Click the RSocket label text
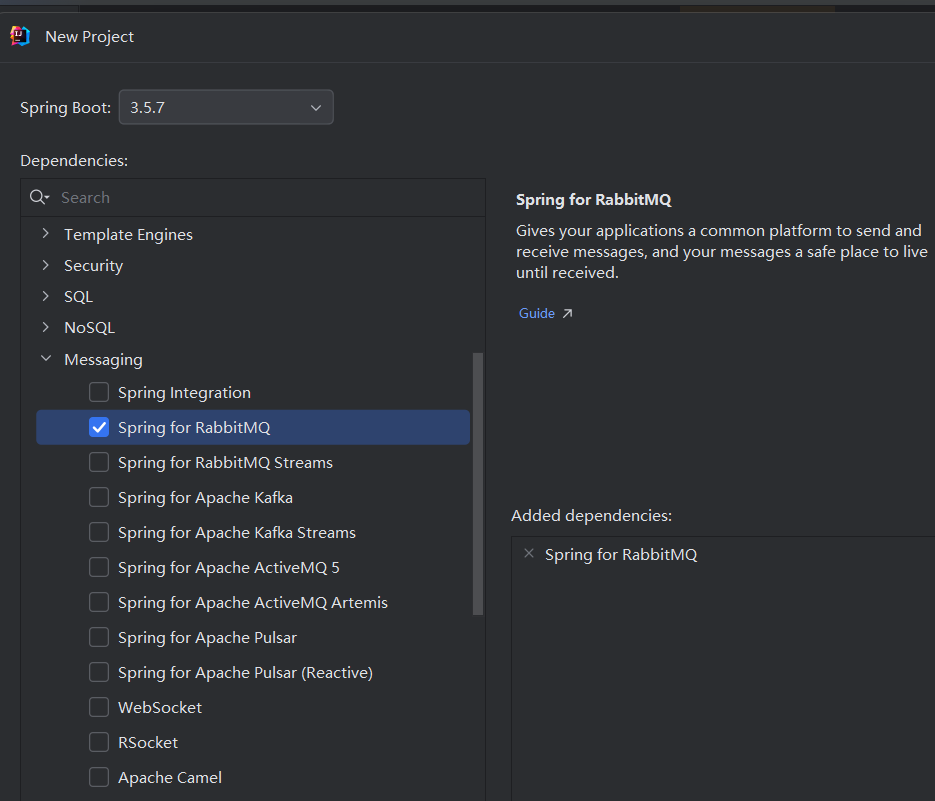The width and height of the screenshot is (935, 801). pyautogui.click(x=148, y=743)
